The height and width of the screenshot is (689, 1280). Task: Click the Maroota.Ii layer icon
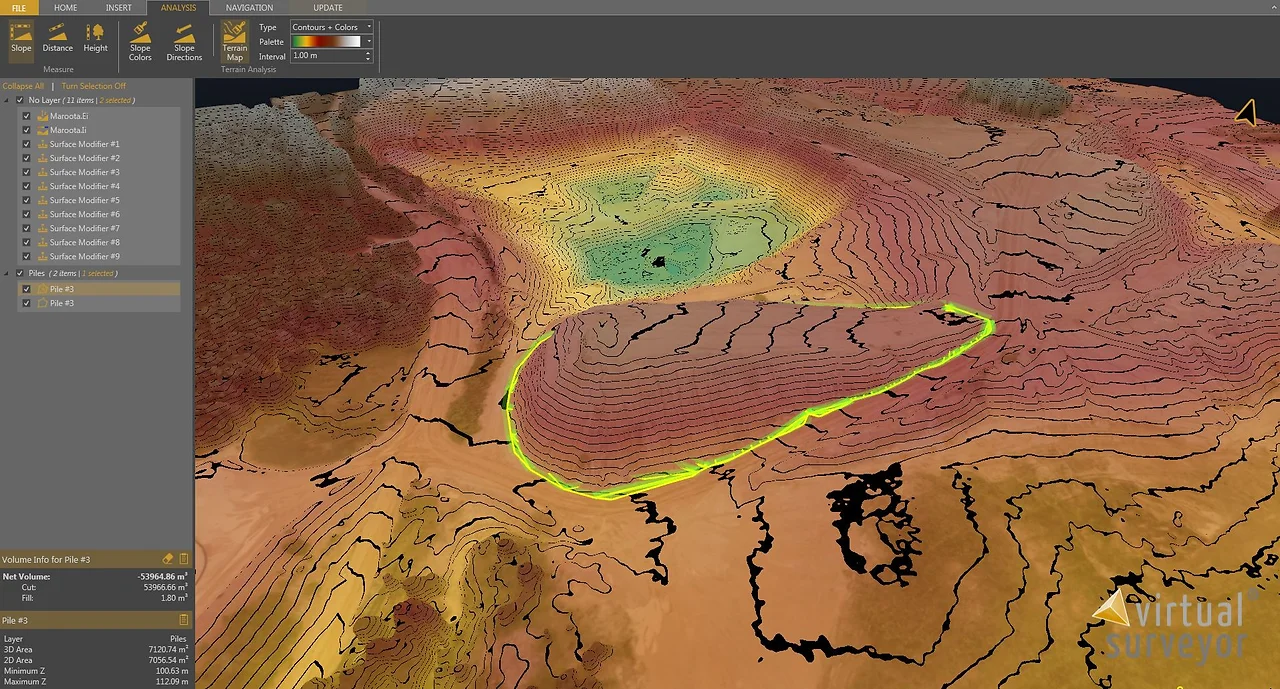(x=42, y=130)
